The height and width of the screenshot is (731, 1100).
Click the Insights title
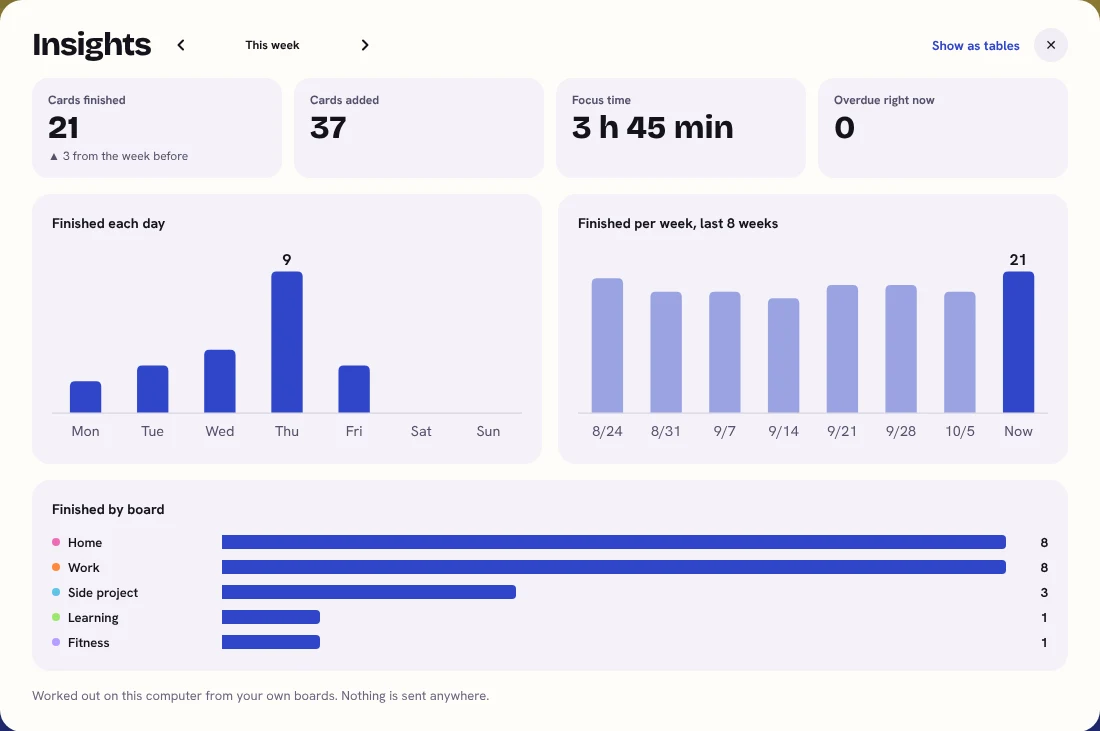click(x=92, y=44)
